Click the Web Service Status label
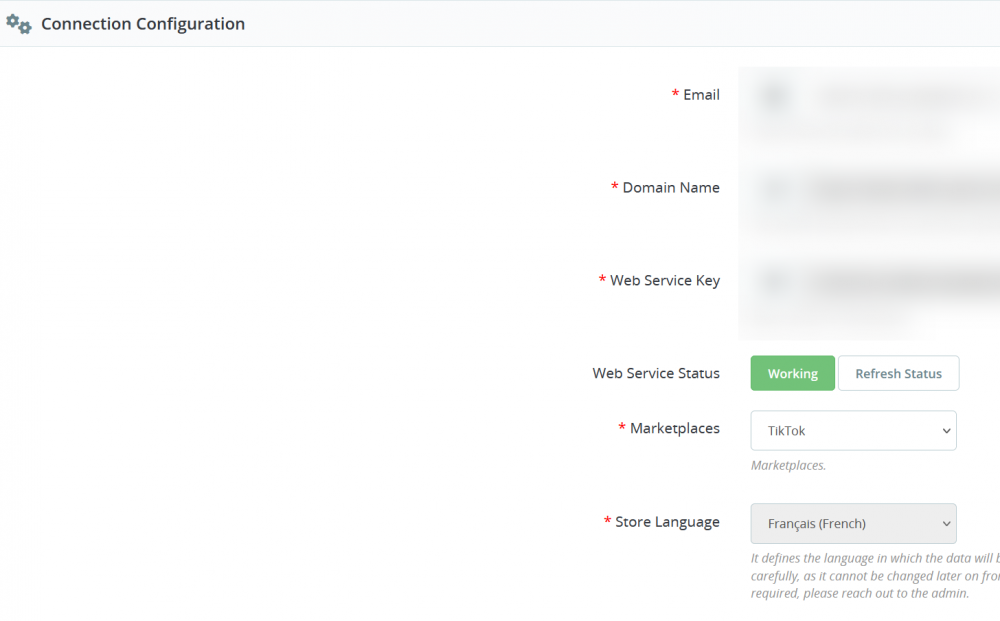The image size is (1000, 621). 656,373
